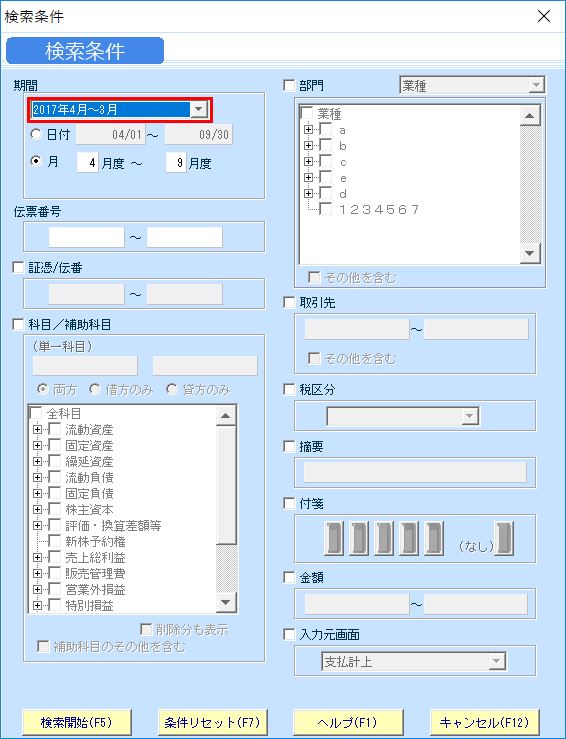Enable the 付箋 checkbox
Image resolution: width=566 pixels, height=739 pixels.
click(x=289, y=503)
